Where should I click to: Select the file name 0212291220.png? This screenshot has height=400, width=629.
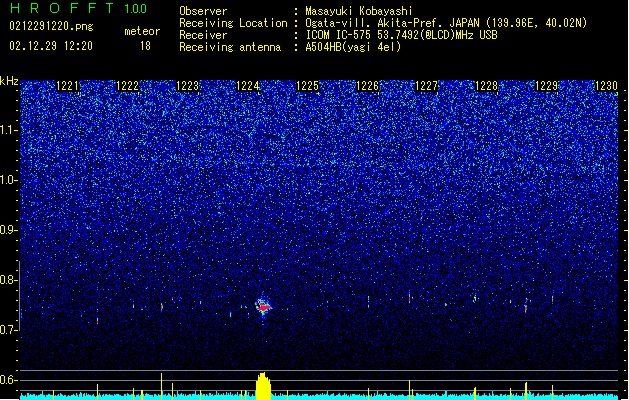coord(51,26)
